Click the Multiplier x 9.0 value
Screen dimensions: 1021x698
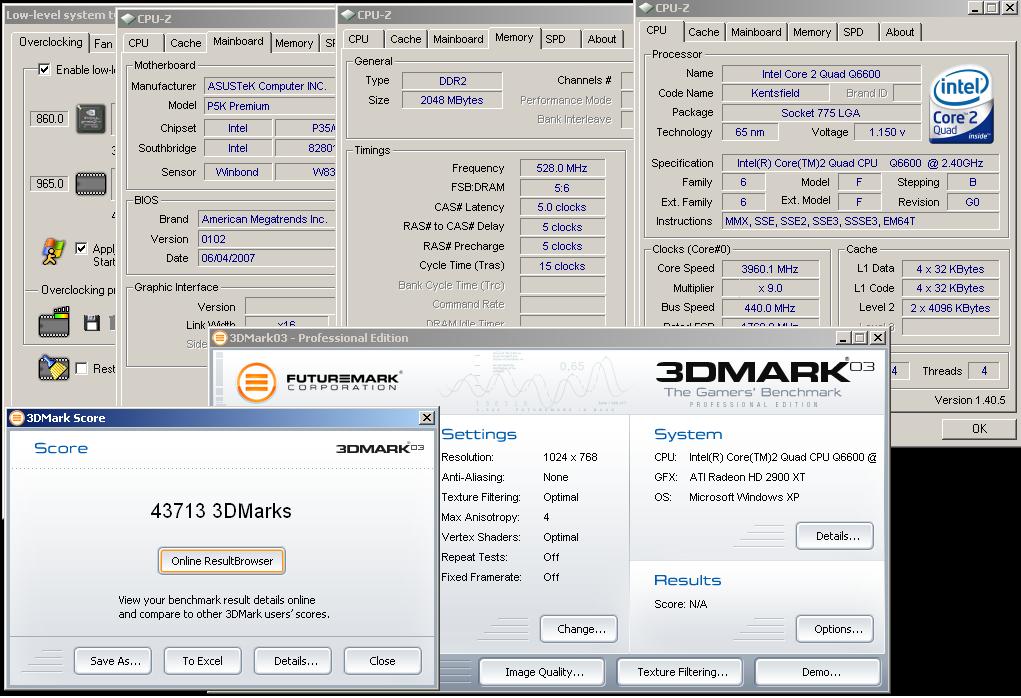pyautogui.click(x=770, y=288)
